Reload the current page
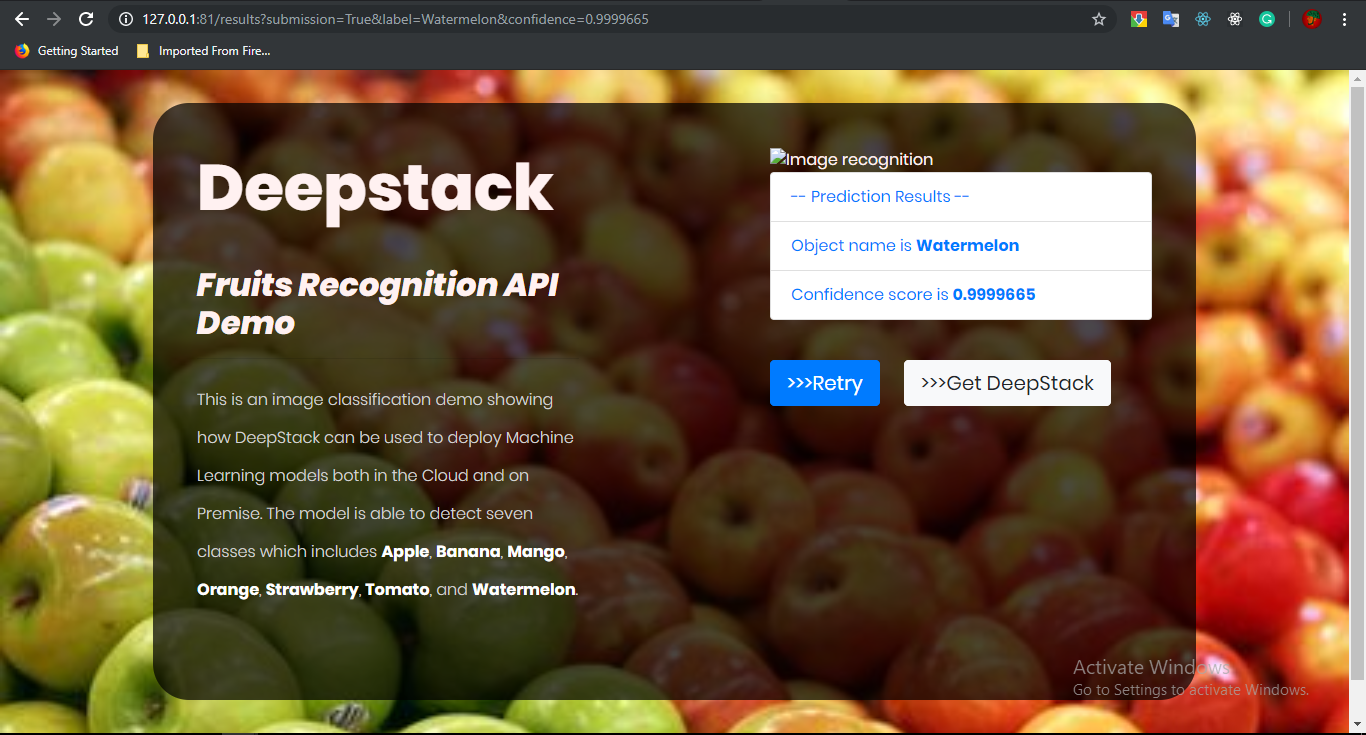The image size is (1366, 735). coord(86,19)
